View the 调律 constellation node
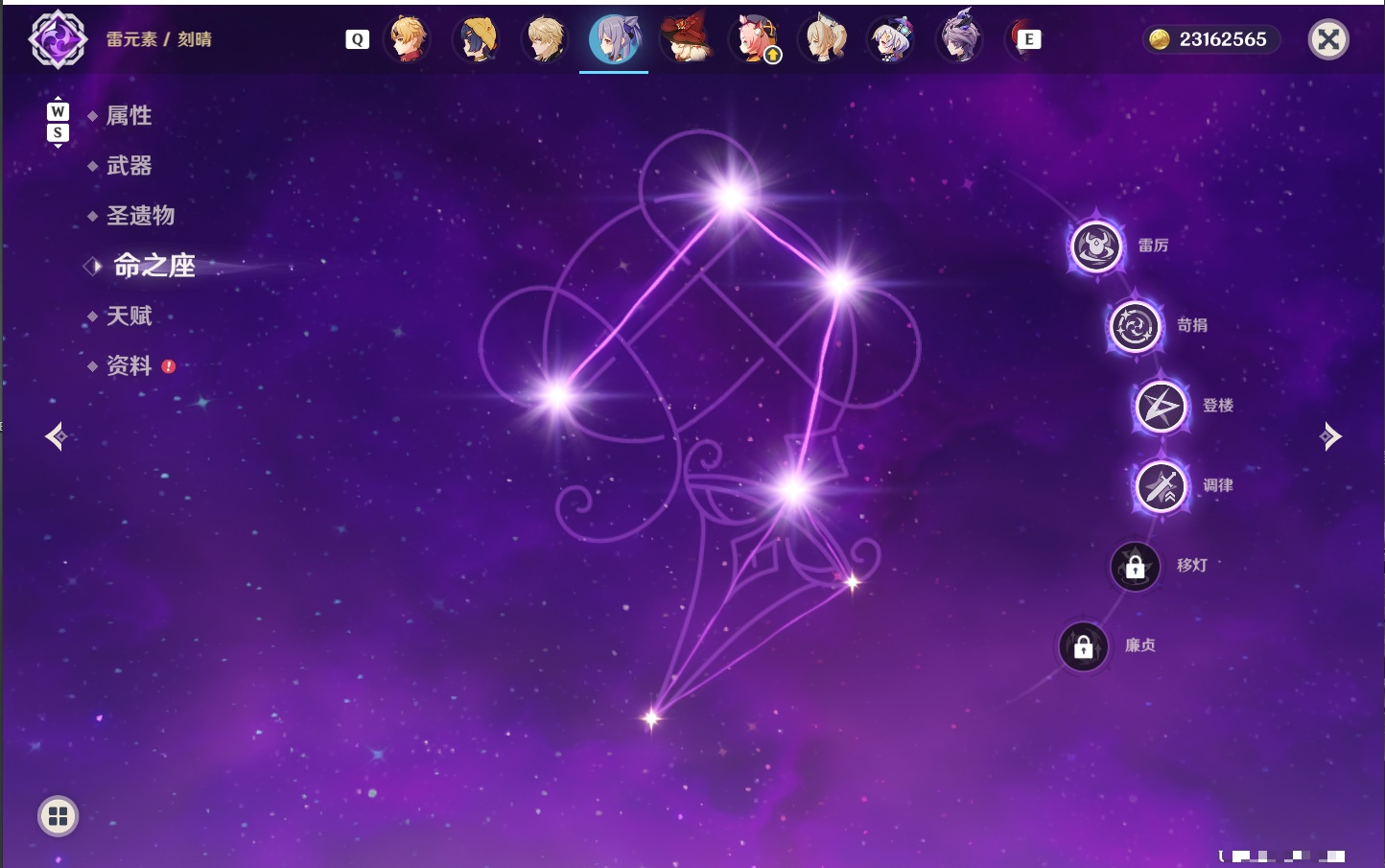Viewport: 1385px width, 868px height. click(1161, 486)
